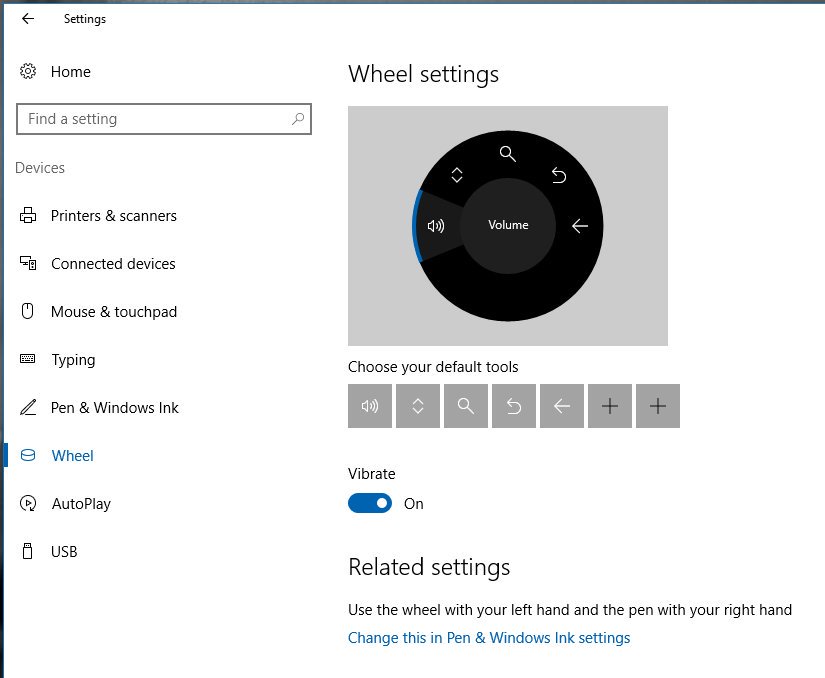The image size is (825, 678).
Task: Click the Devices section label
Action: click(40, 168)
